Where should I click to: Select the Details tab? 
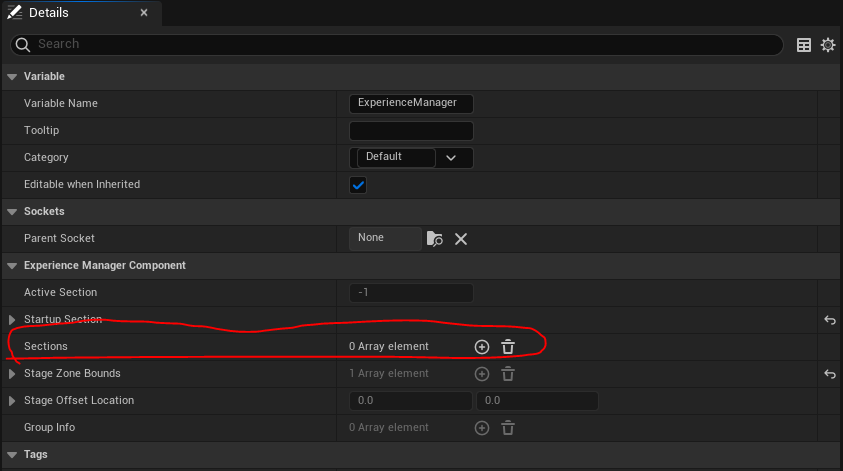click(x=62, y=13)
